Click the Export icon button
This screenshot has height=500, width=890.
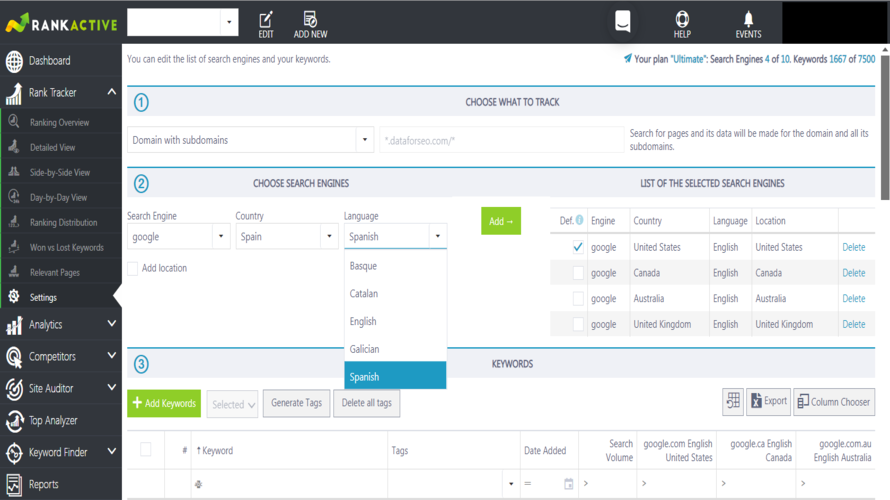tap(768, 401)
